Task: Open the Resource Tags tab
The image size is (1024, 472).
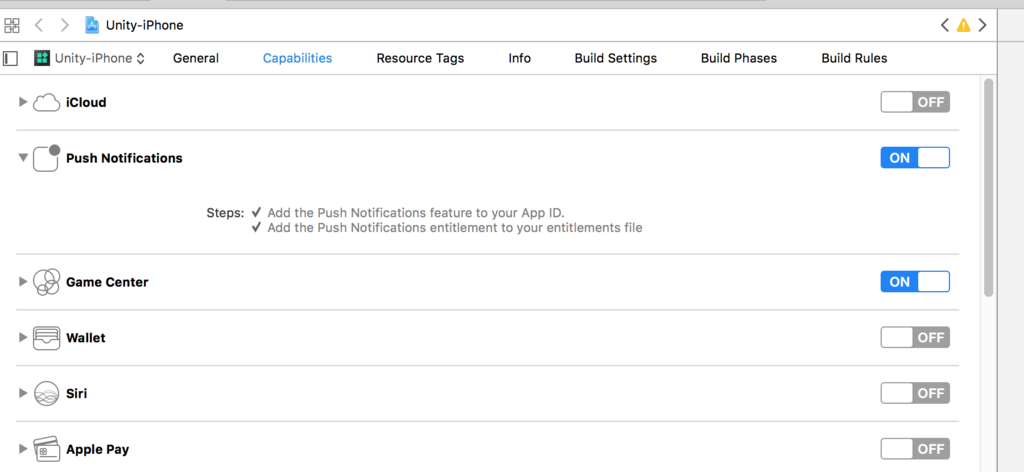Action: click(420, 58)
